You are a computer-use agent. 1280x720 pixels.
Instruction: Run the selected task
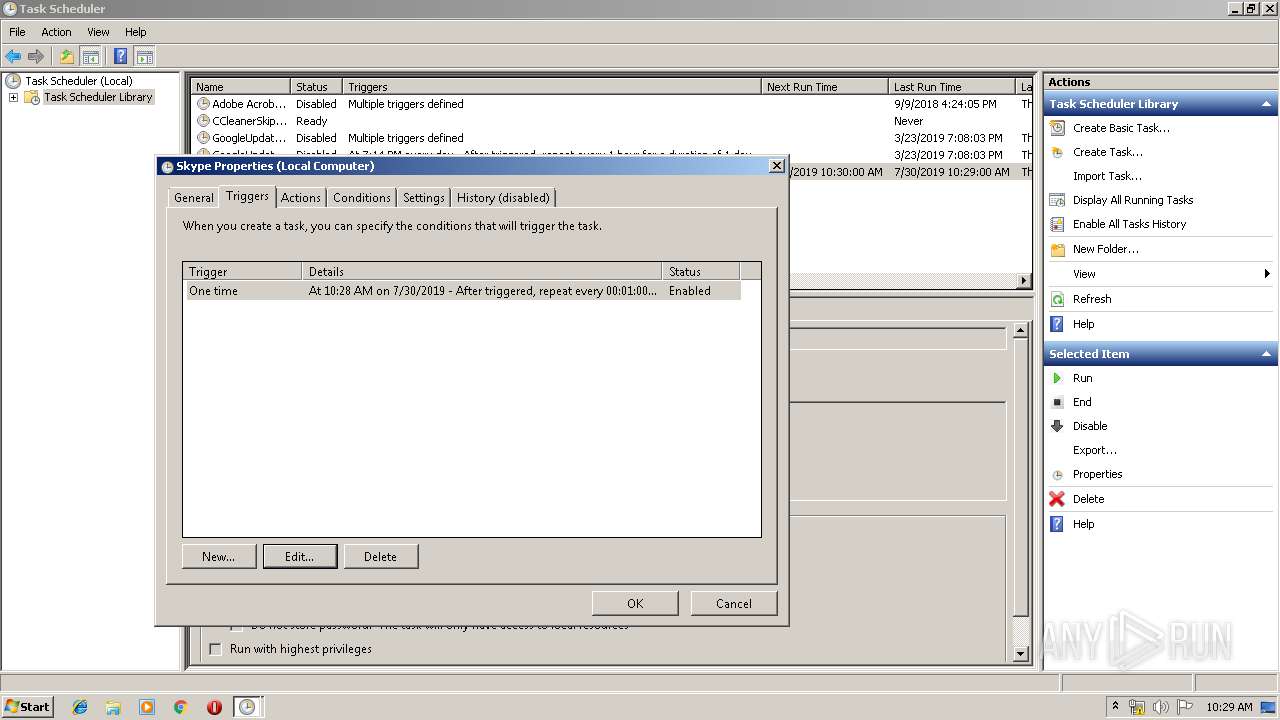coord(1082,378)
